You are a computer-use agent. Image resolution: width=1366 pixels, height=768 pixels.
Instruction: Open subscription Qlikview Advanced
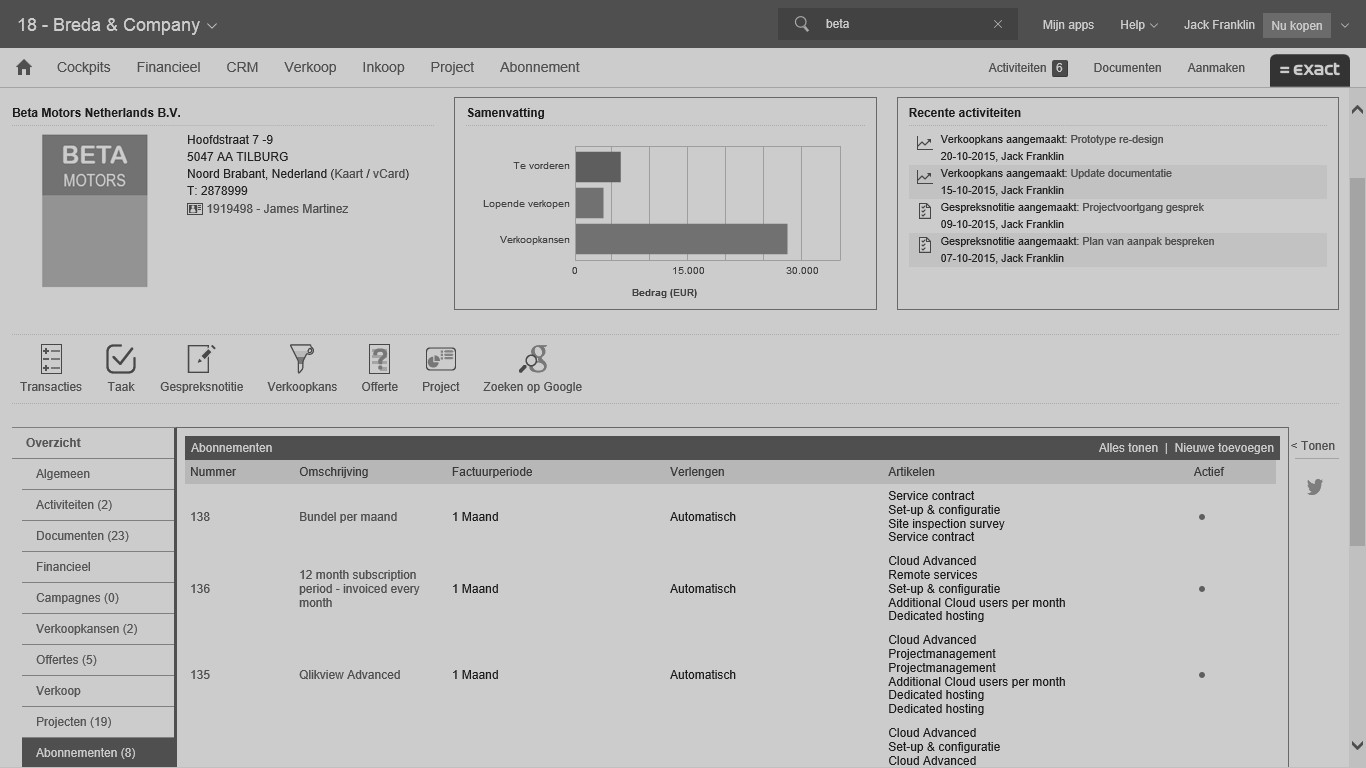pos(349,675)
